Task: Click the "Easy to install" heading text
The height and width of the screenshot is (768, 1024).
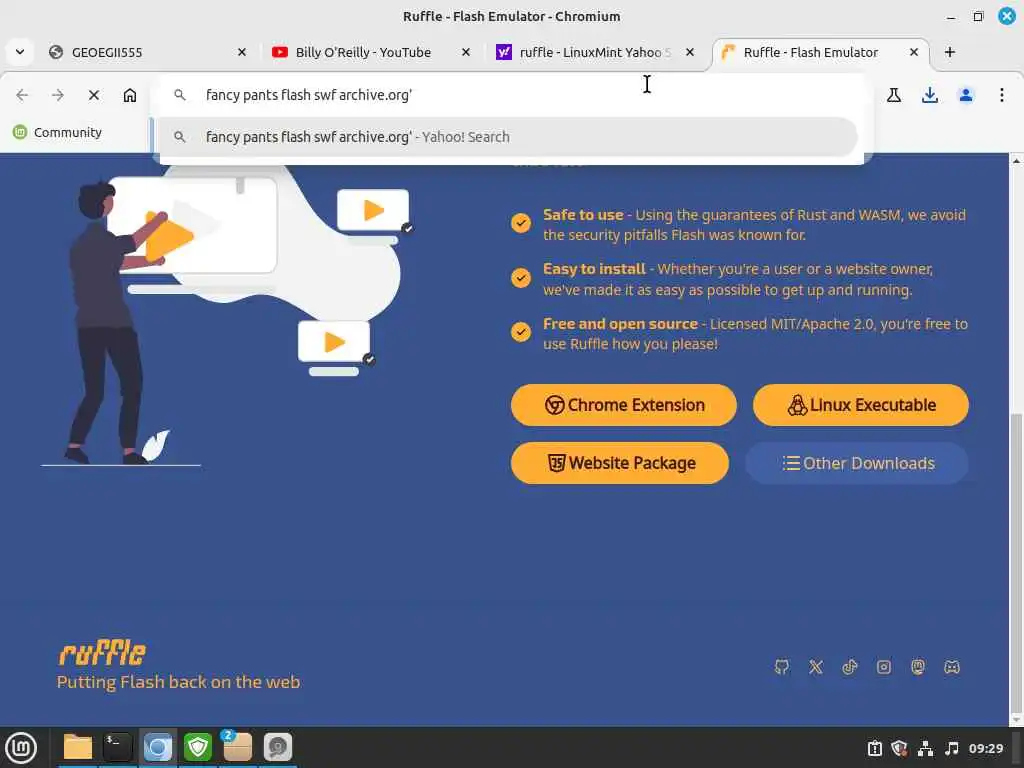Action: 594,269
